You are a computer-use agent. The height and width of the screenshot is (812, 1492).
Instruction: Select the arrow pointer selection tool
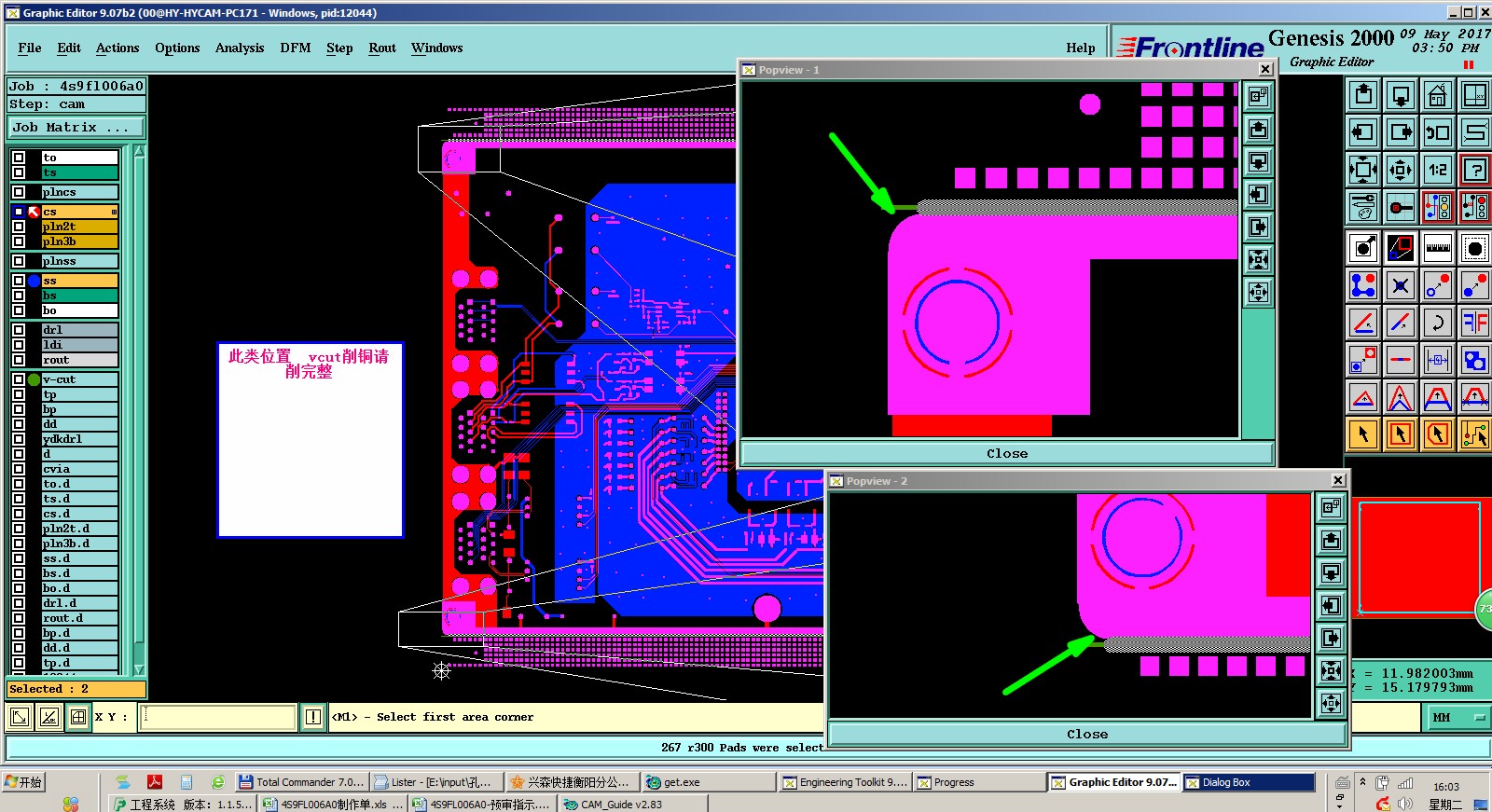click(x=1363, y=434)
